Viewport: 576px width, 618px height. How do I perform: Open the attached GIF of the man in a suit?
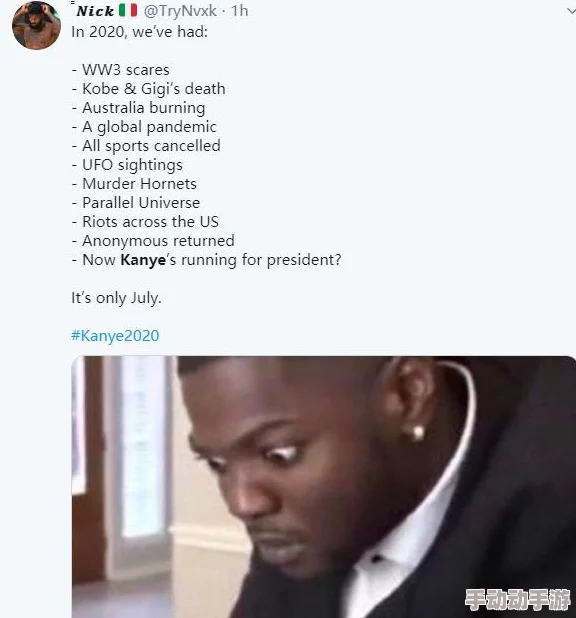[323, 487]
